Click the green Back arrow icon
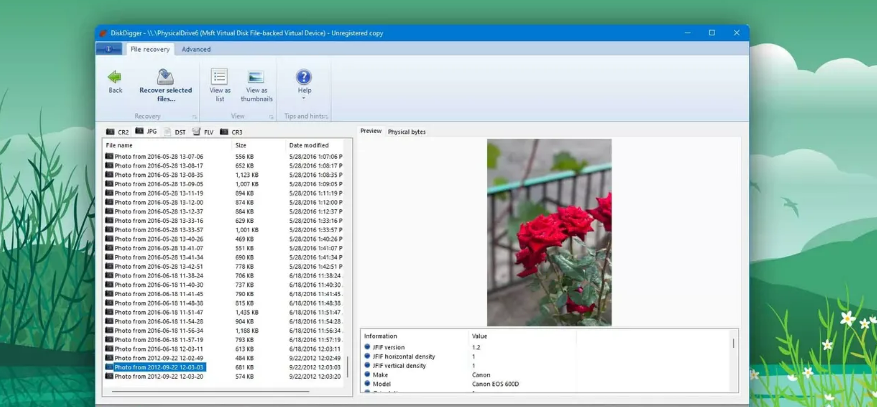The width and height of the screenshot is (877, 407). click(x=115, y=76)
